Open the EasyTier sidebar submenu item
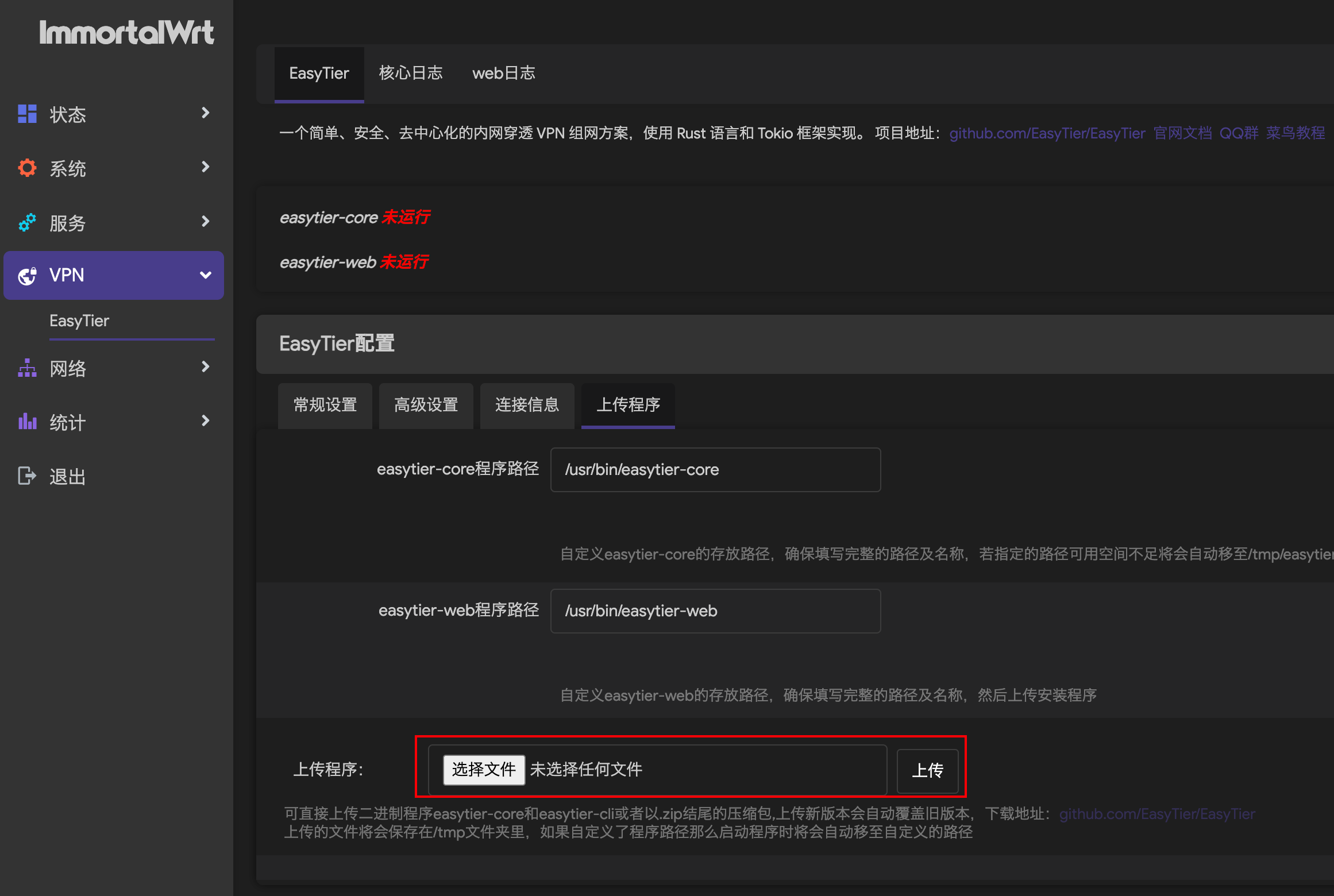 point(79,320)
